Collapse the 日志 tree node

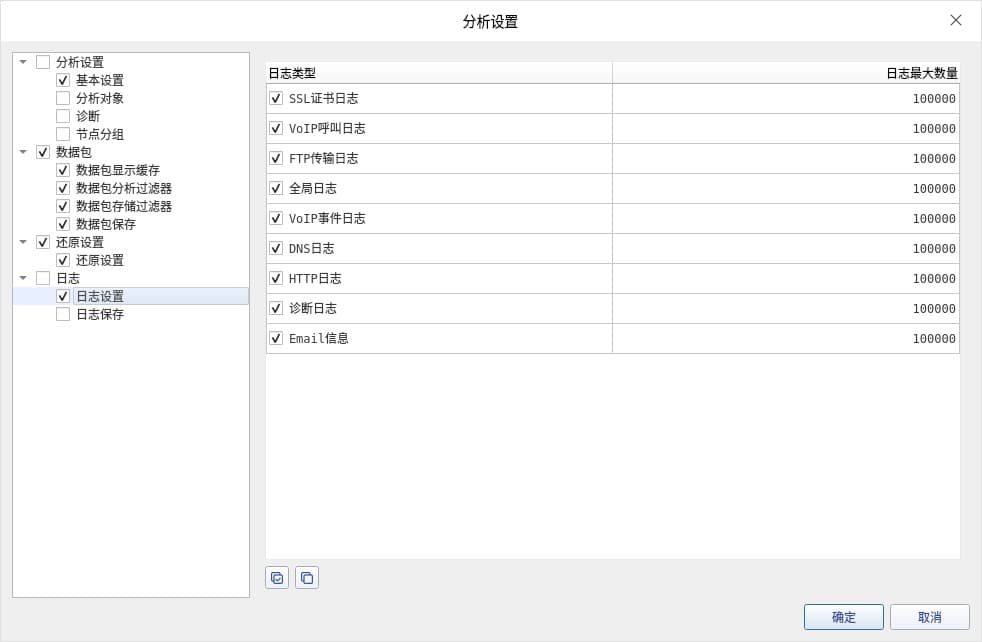[x=23, y=278]
